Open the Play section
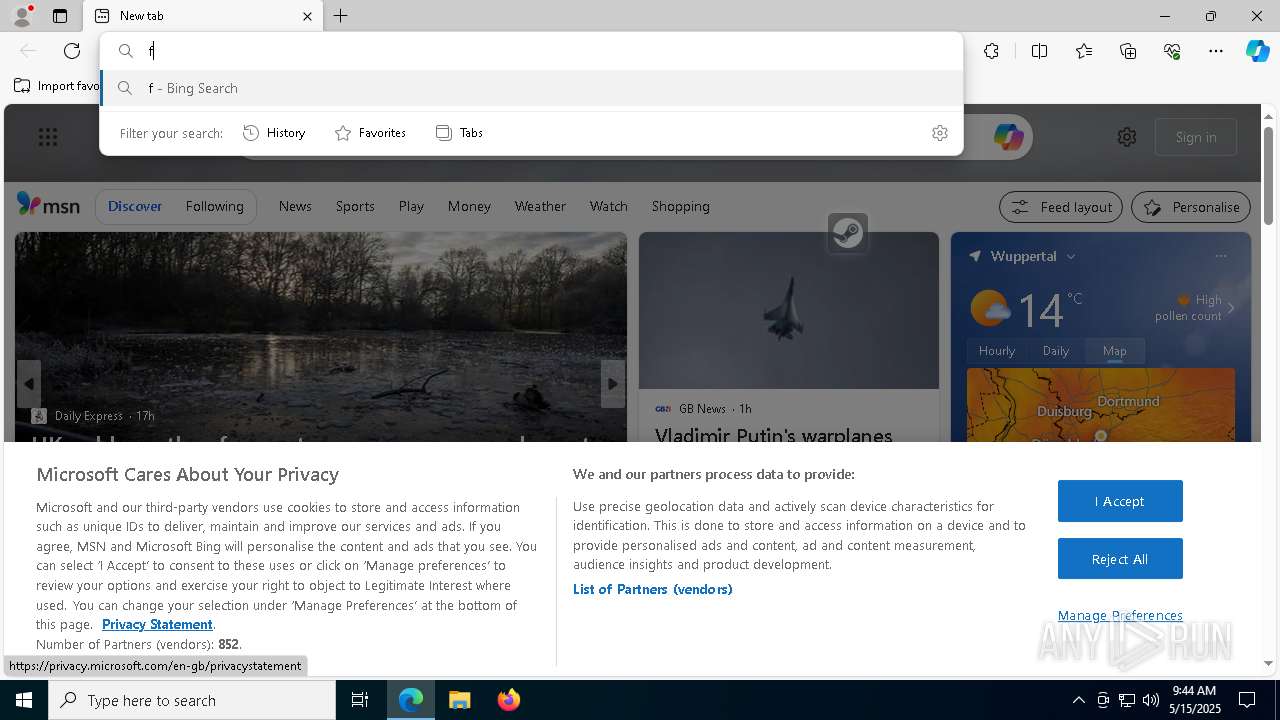The height and width of the screenshot is (720, 1280). click(x=411, y=206)
